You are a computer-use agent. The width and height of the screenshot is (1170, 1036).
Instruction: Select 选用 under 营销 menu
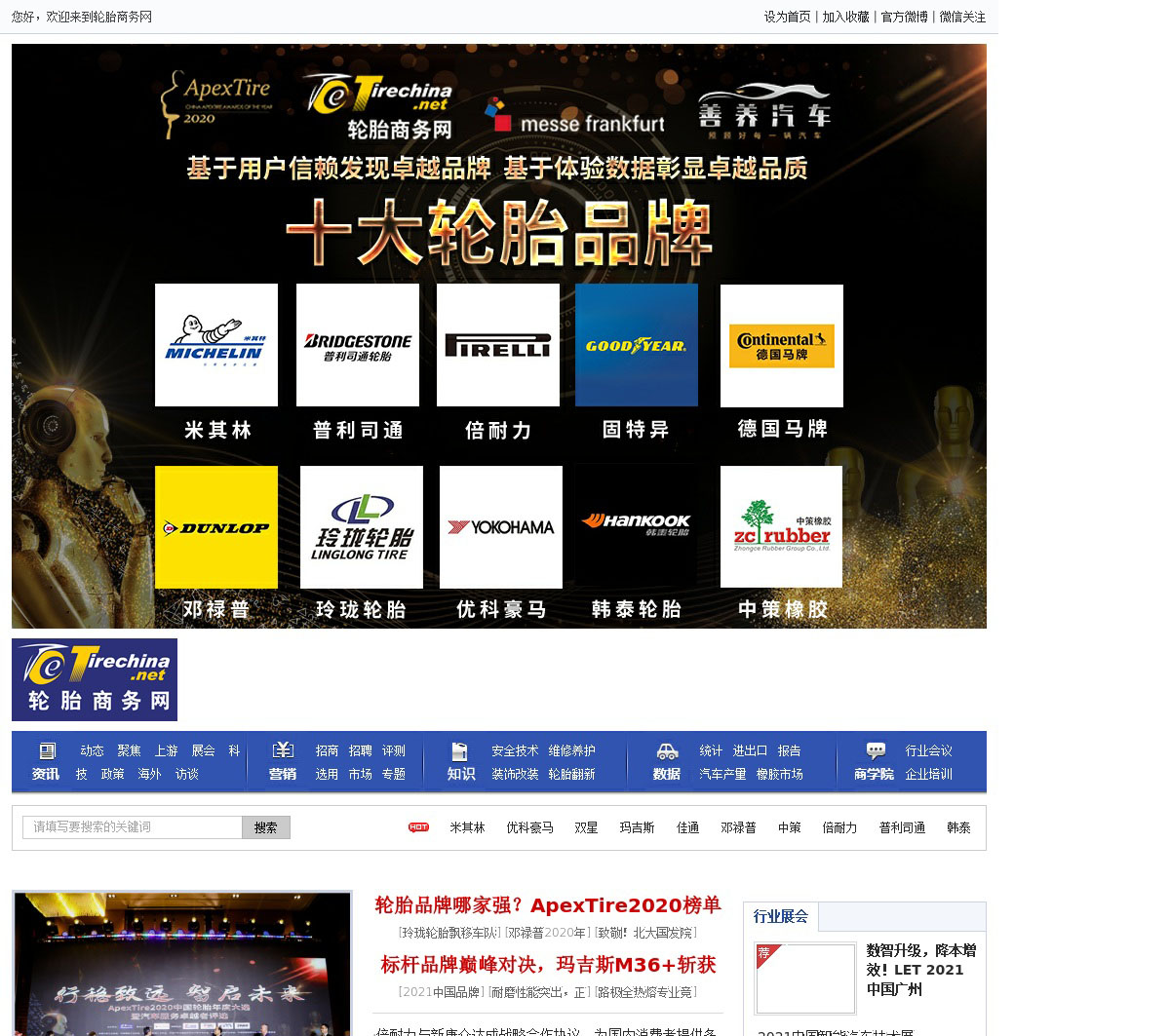point(327,774)
